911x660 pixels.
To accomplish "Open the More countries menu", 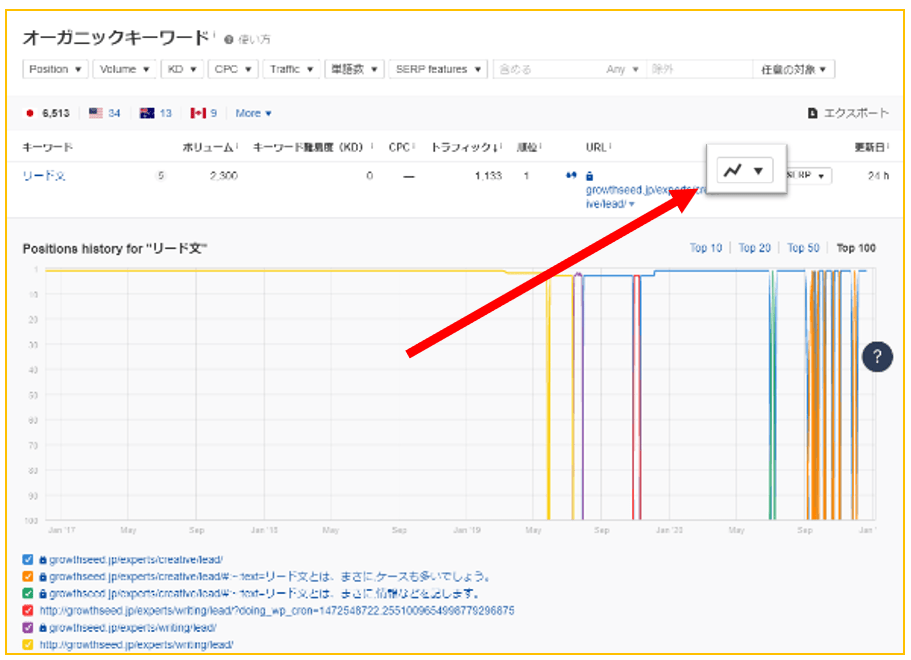I will [x=251, y=113].
